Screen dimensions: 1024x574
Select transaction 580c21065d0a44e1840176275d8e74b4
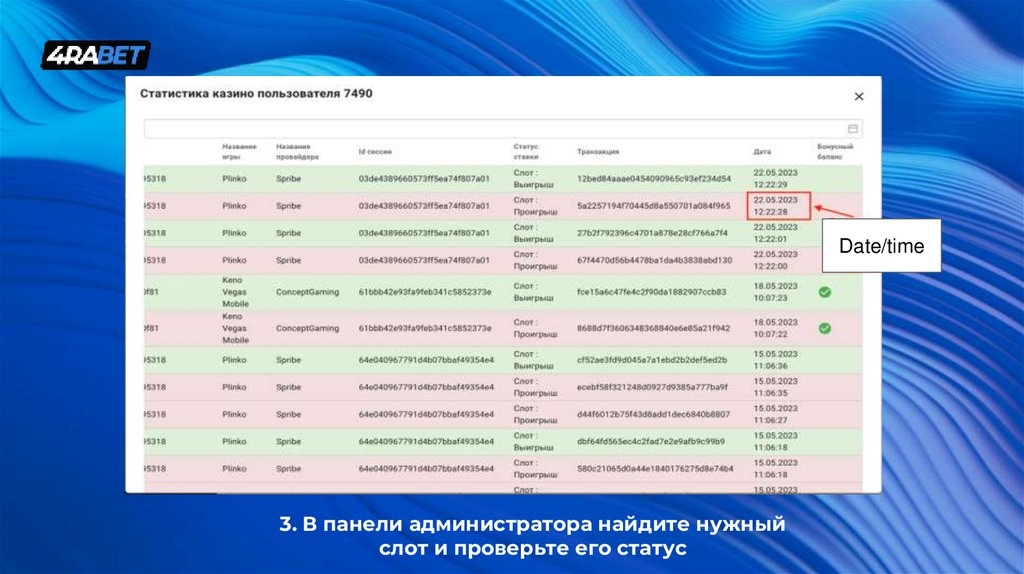(655, 468)
